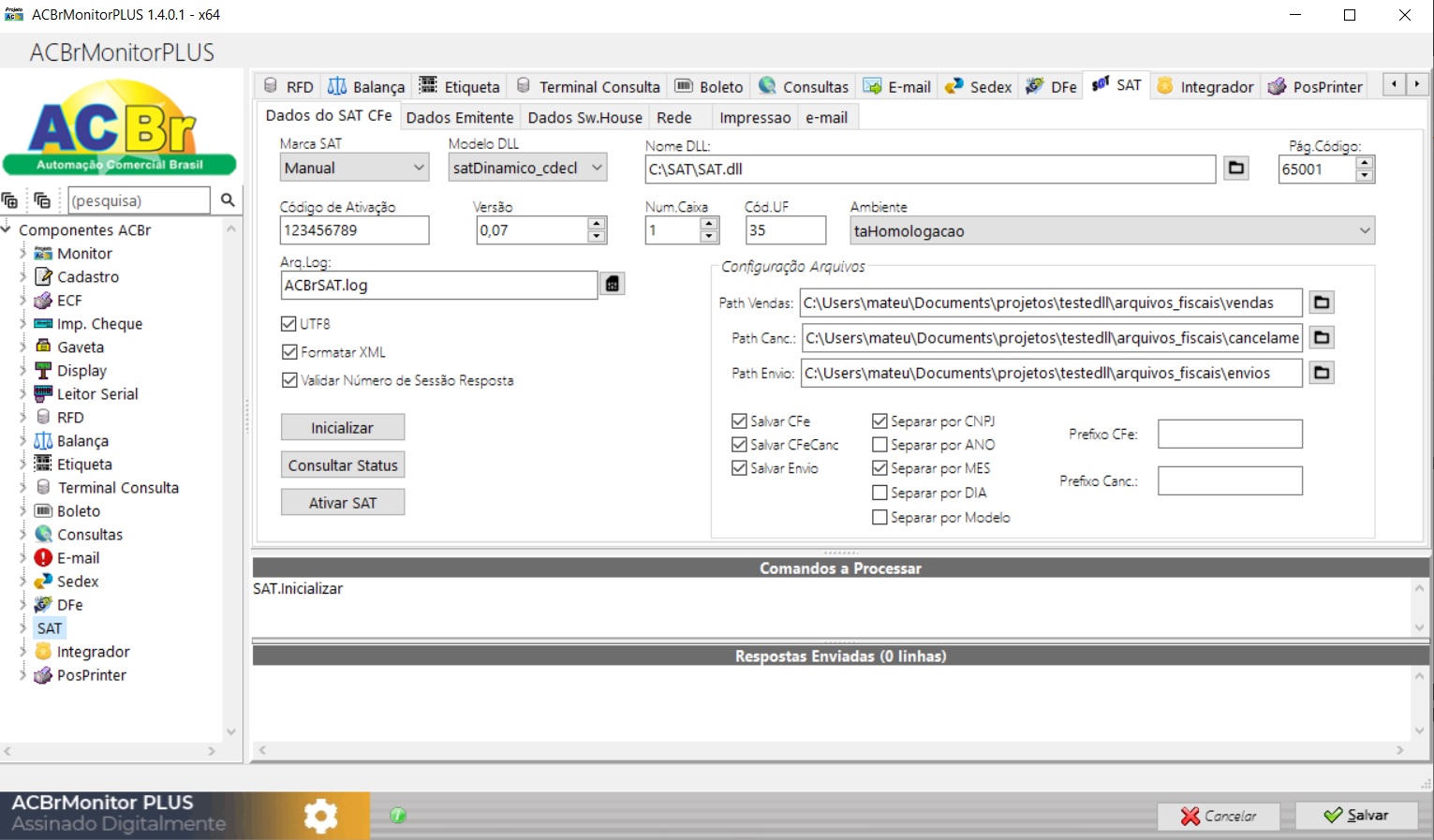Screen dimensions: 1434x840
Task: Enable Separar por ANO
Action: tap(880, 445)
